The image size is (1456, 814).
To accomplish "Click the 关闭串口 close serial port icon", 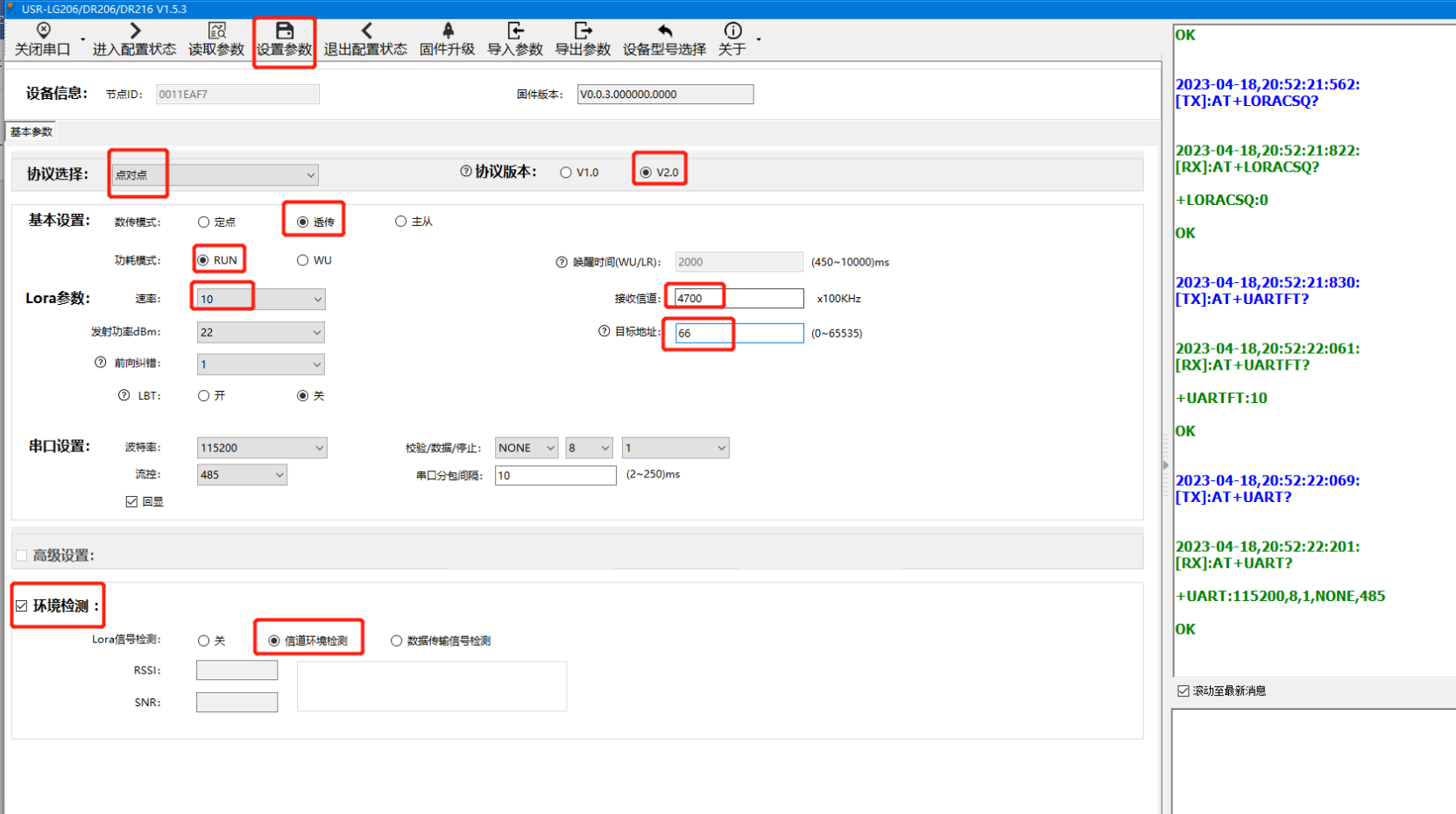I will [42, 32].
